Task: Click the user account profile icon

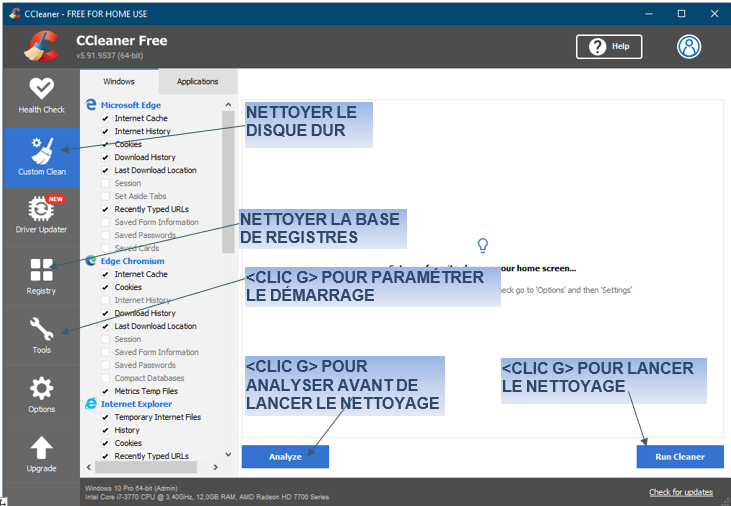Action: pyautogui.click(x=689, y=47)
